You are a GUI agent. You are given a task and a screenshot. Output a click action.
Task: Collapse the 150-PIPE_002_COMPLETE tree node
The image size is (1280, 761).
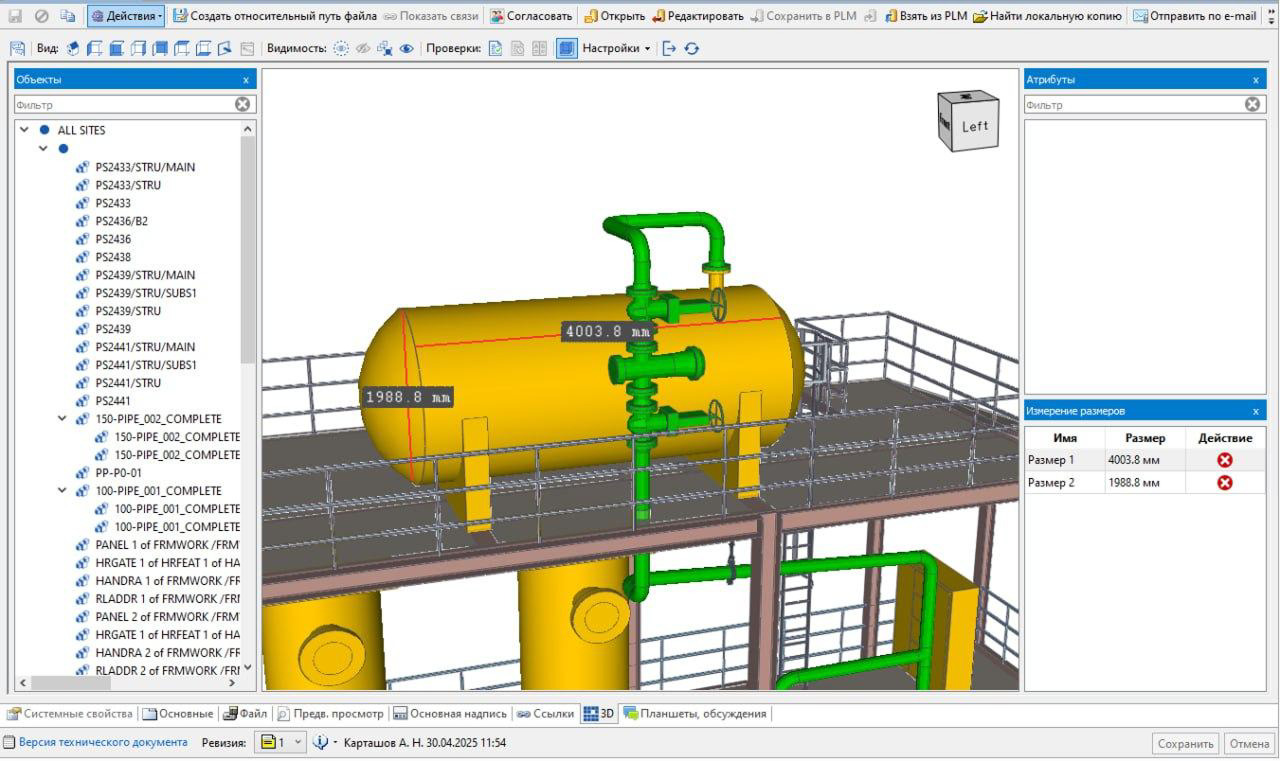tap(62, 419)
